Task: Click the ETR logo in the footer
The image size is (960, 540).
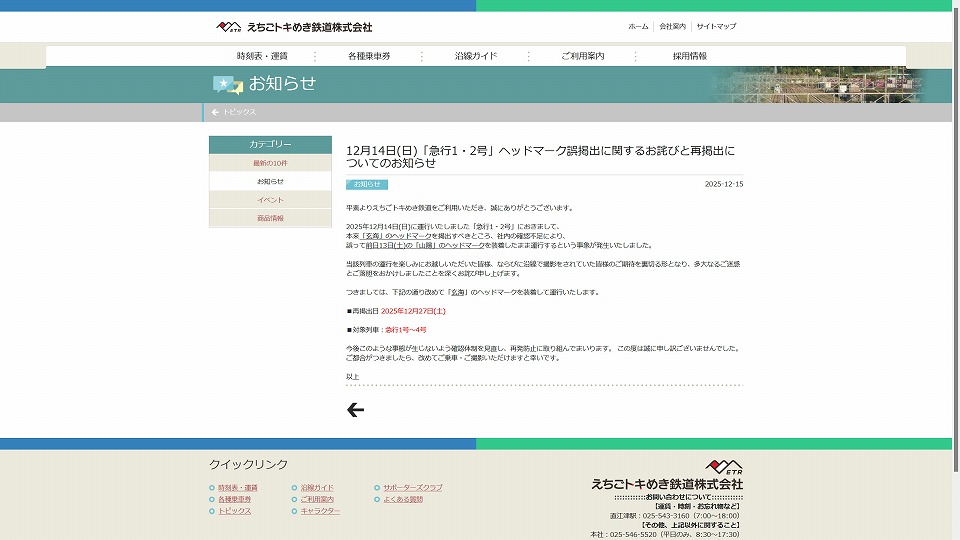Action: (x=724, y=468)
